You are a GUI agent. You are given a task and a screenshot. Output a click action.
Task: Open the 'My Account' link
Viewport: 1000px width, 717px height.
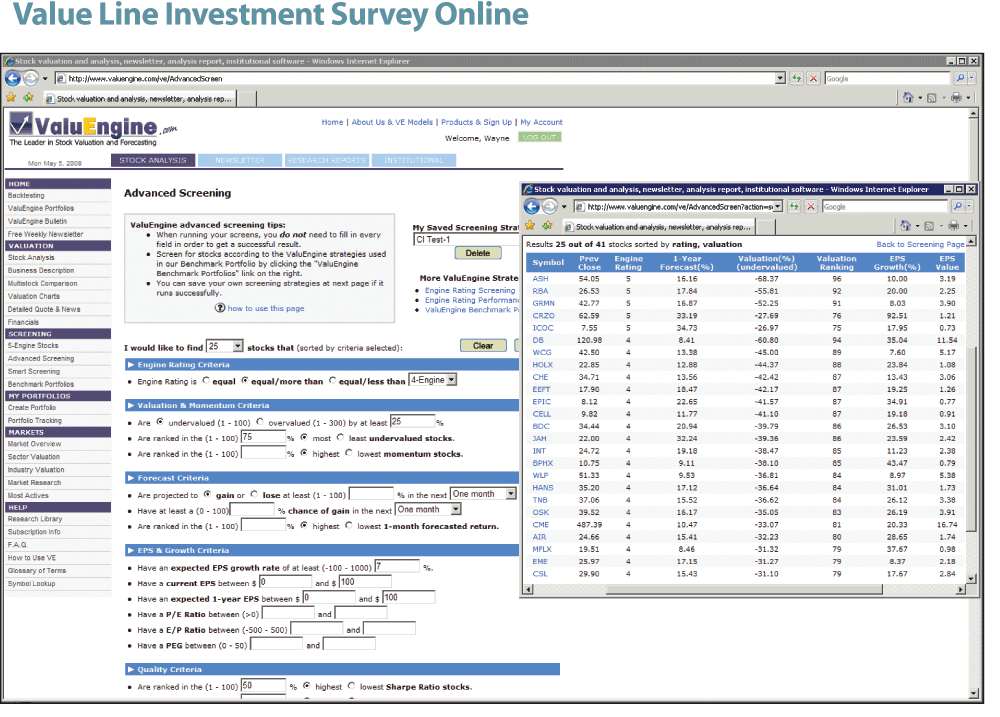[x=541, y=122]
